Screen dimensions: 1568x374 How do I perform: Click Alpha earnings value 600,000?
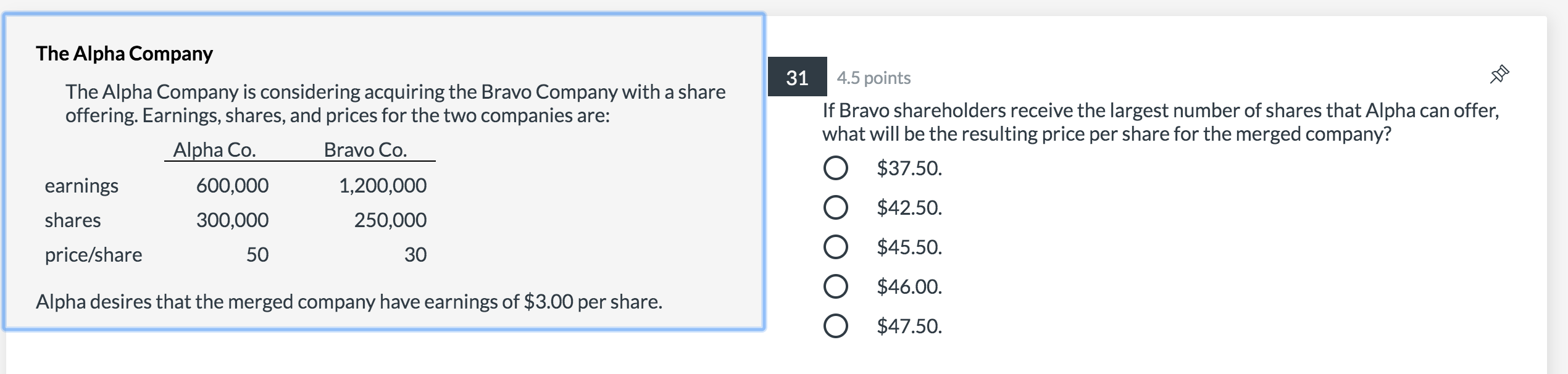coord(233,185)
